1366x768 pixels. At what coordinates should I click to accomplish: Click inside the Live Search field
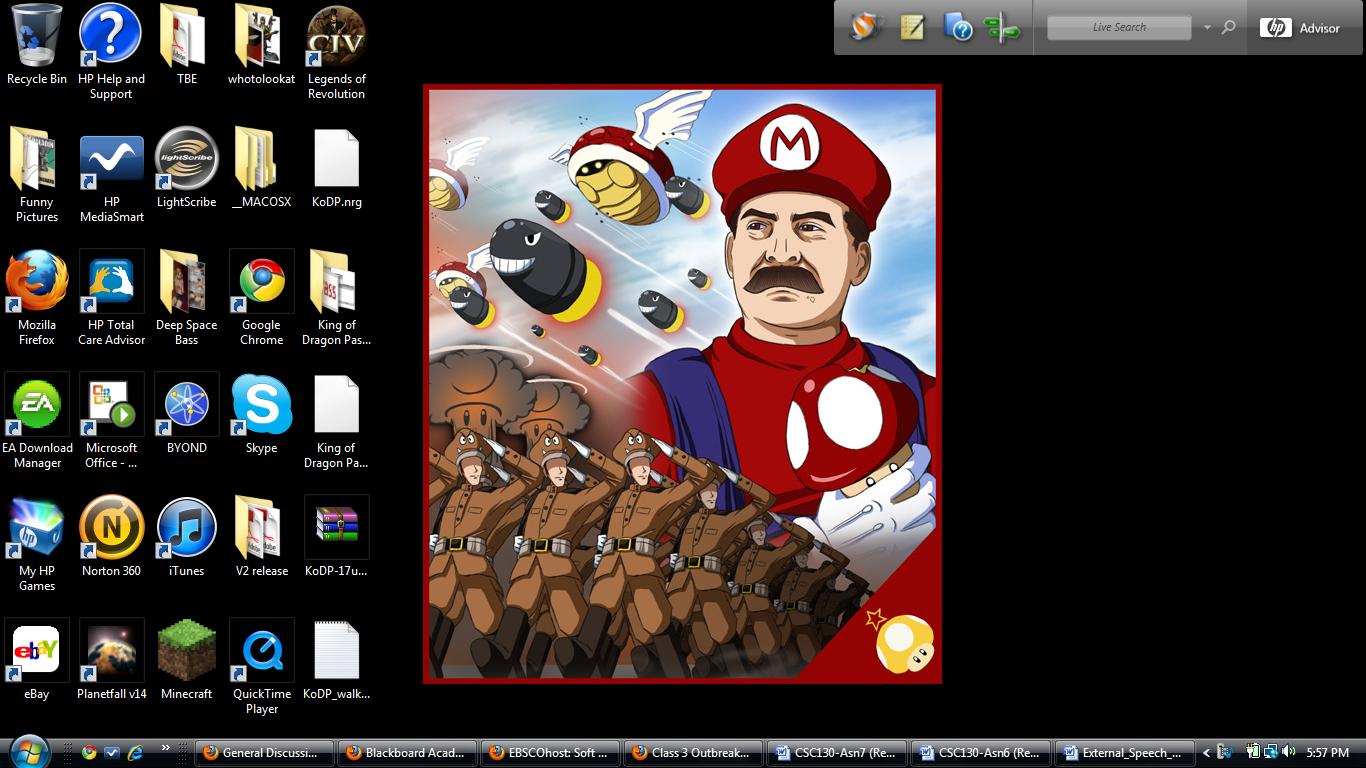pyautogui.click(x=1118, y=28)
